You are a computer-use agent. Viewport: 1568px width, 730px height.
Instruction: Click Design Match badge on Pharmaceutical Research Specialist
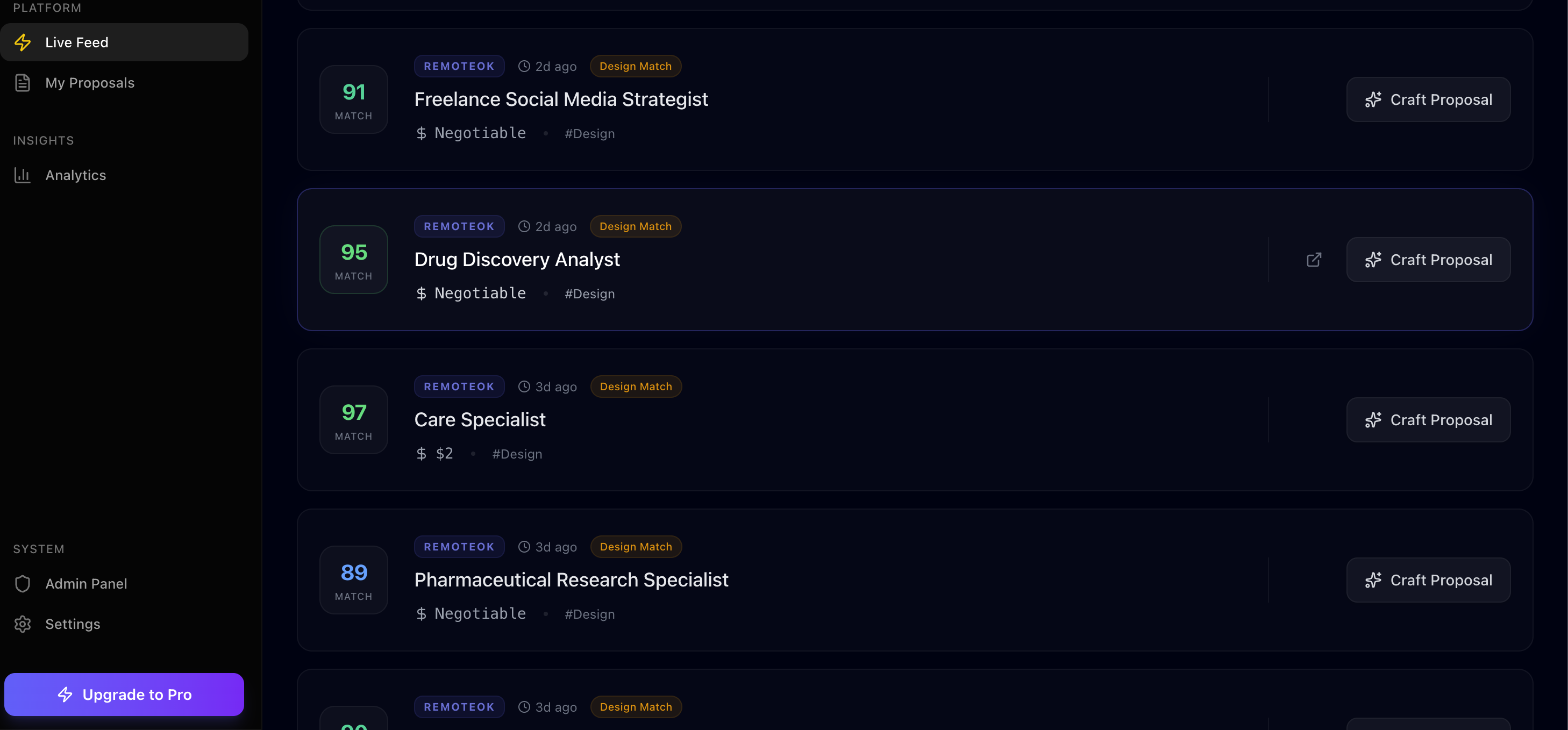[x=636, y=546]
